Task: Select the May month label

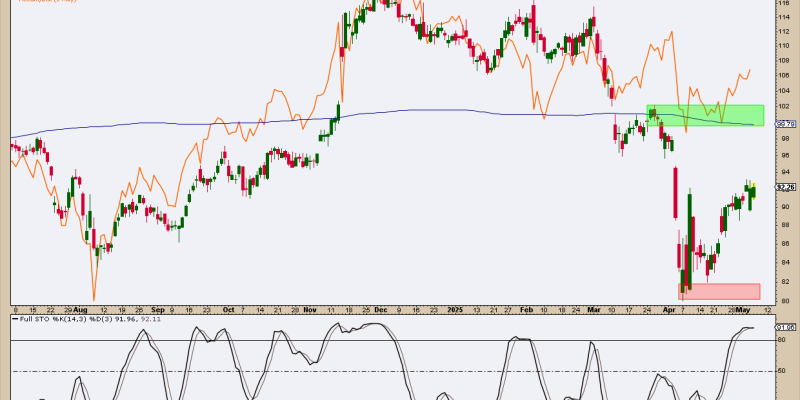Action: (742, 310)
